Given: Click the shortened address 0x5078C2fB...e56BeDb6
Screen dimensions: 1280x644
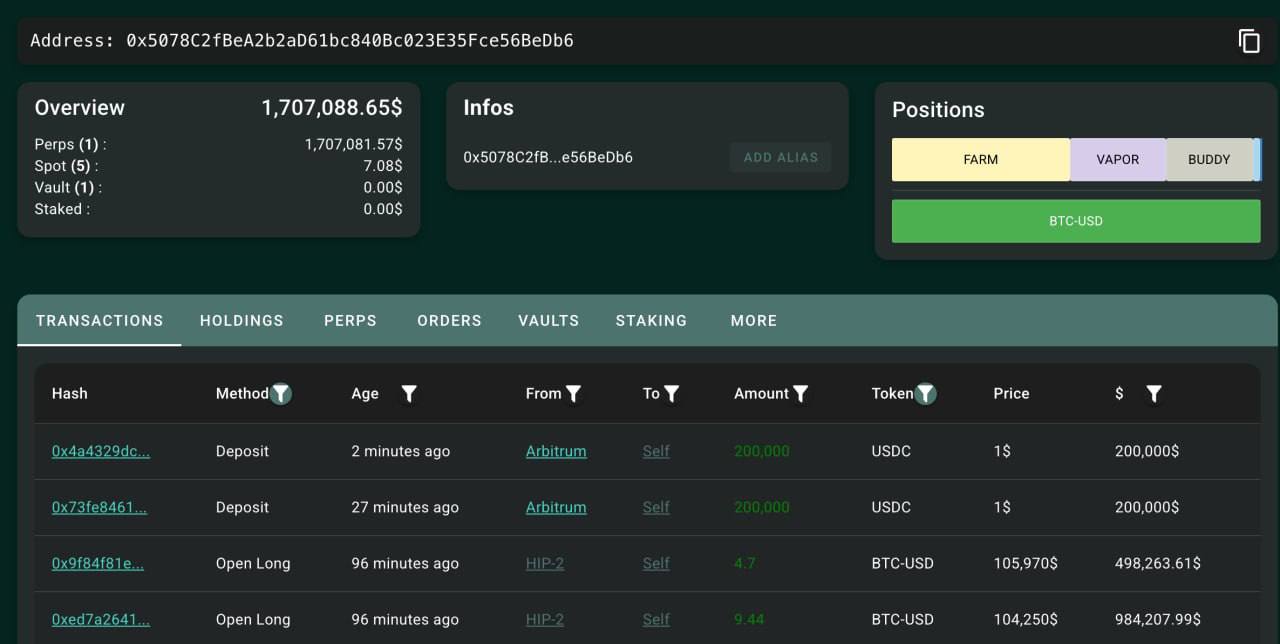Looking at the screenshot, I should tap(548, 157).
